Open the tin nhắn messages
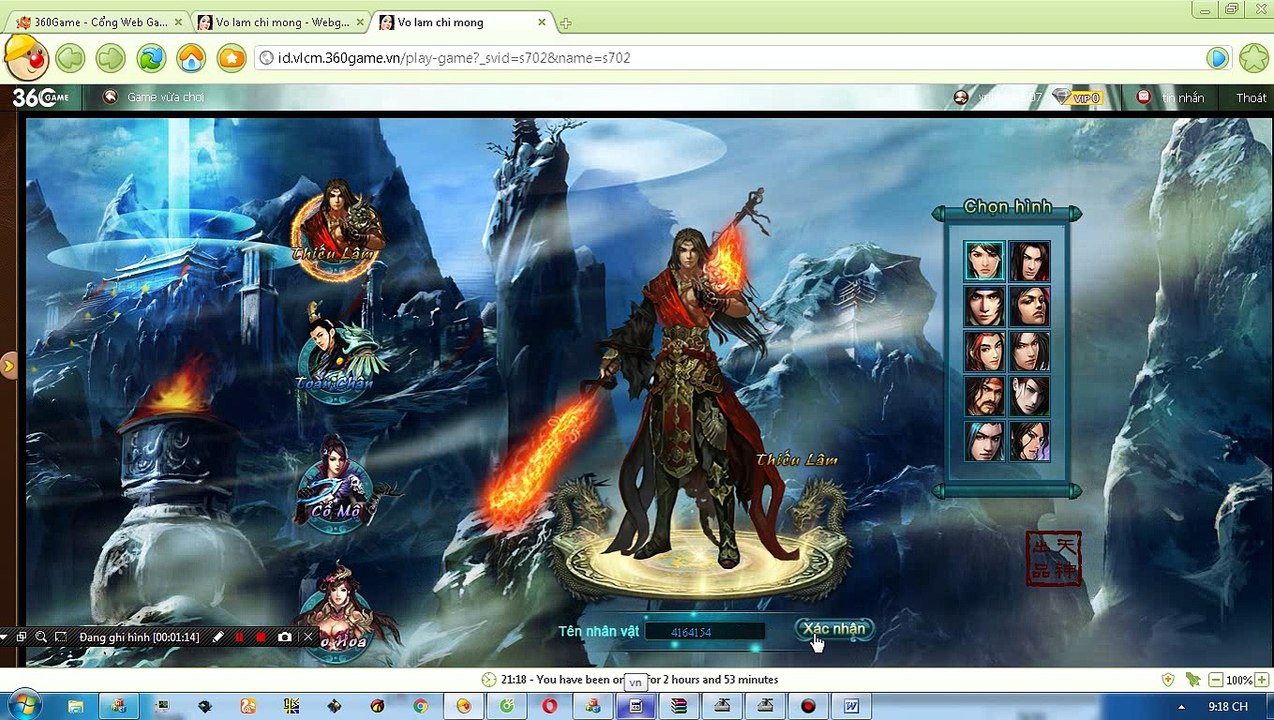 click(1172, 97)
